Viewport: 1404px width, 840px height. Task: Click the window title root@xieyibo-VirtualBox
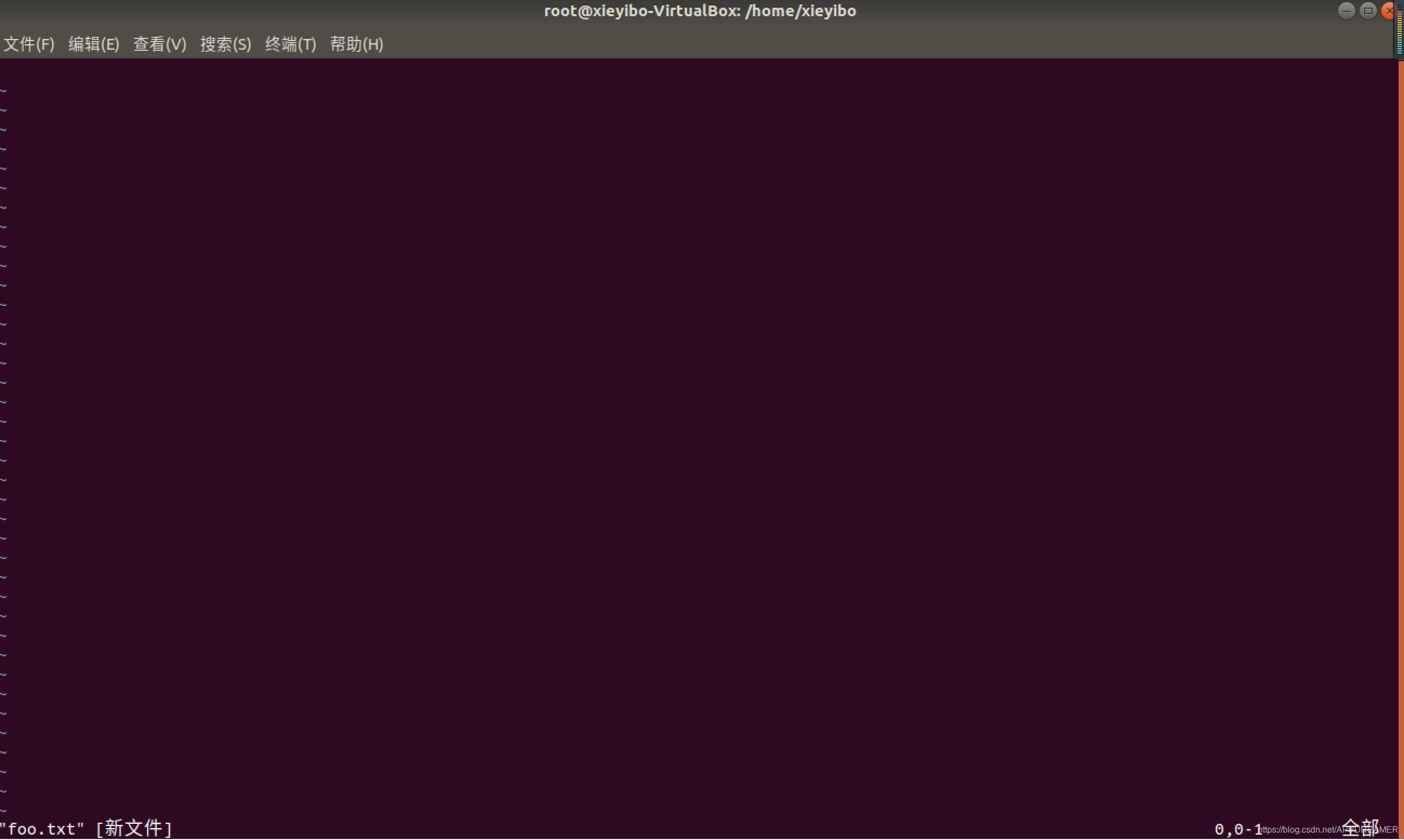click(x=699, y=11)
